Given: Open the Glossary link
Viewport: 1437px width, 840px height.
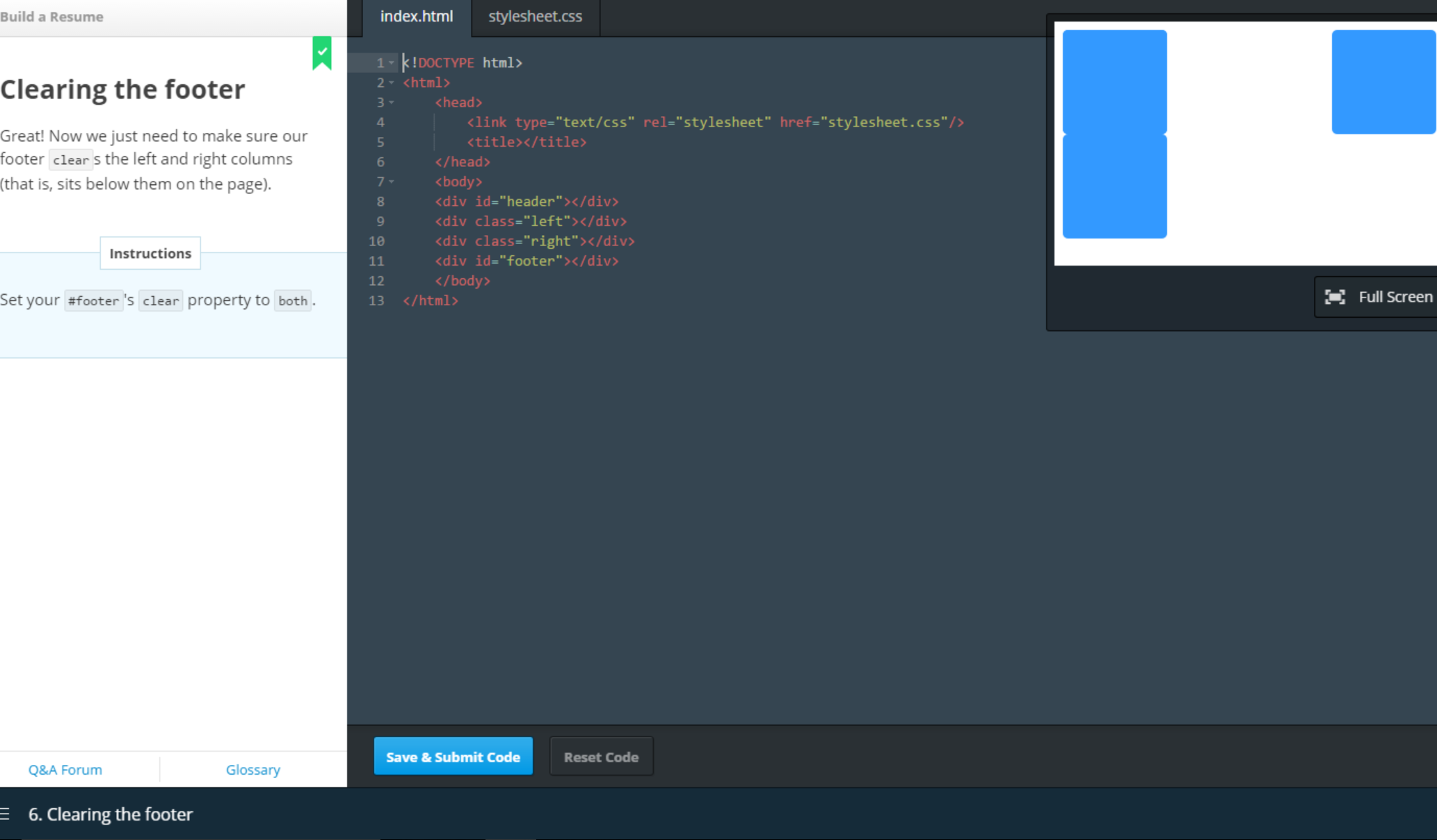Looking at the screenshot, I should (253, 770).
